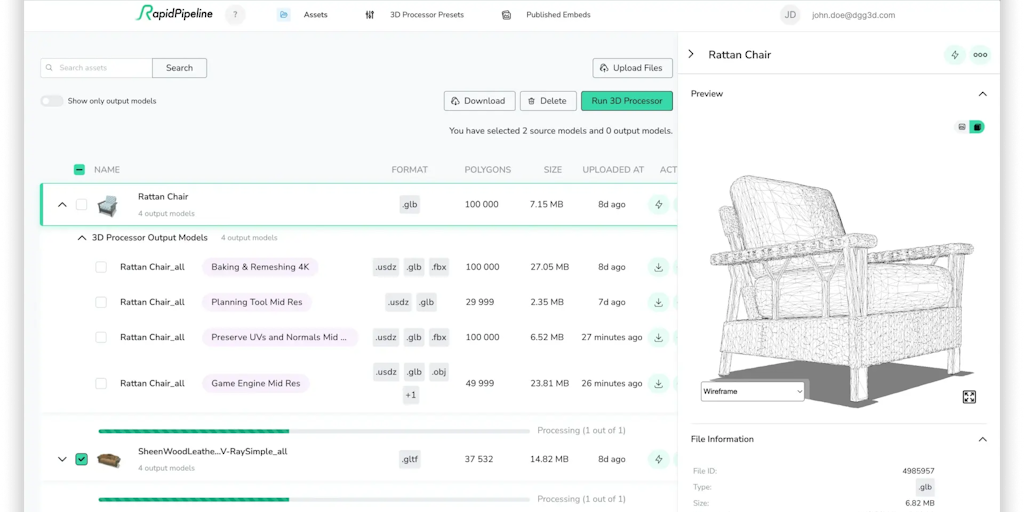This screenshot has height=512, width=1024.
Task: Download the Planning Tool Mid Res output
Action: point(658,302)
